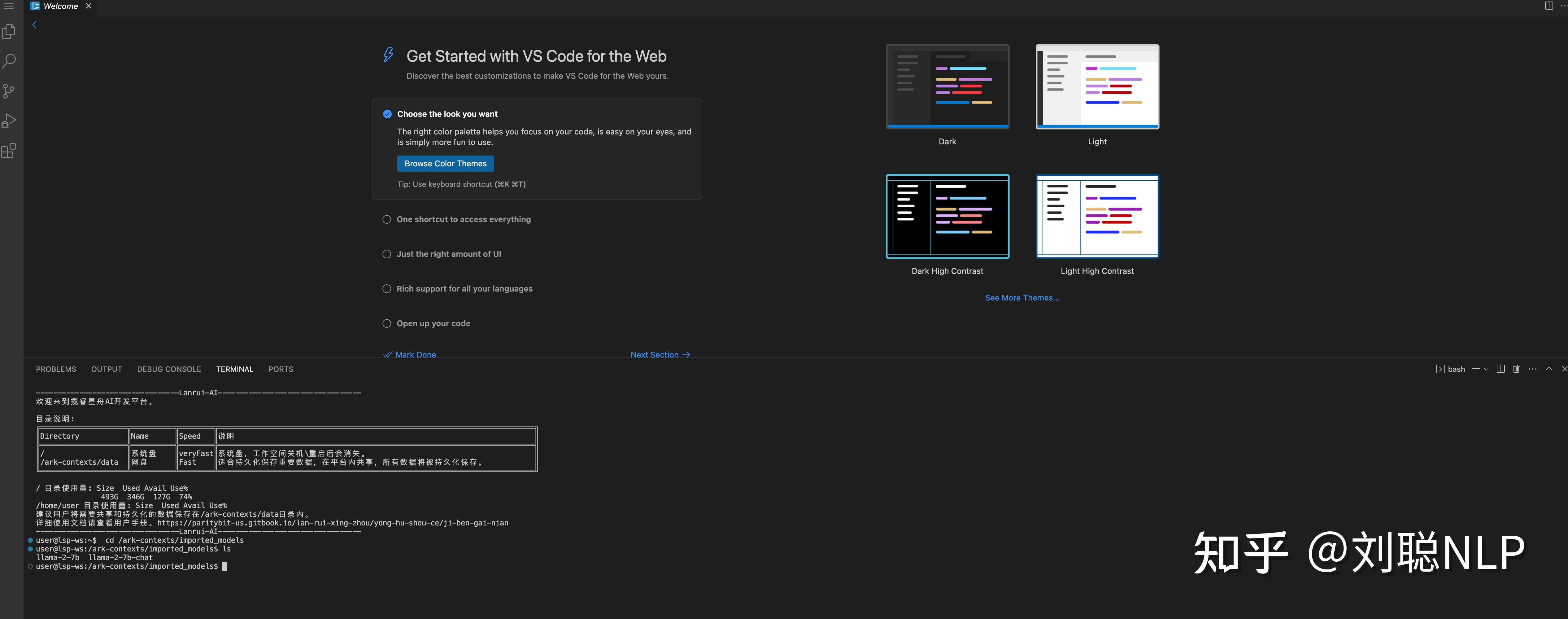Open the Explorer view in activity bar

pyautogui.click(x=9, y=31)
